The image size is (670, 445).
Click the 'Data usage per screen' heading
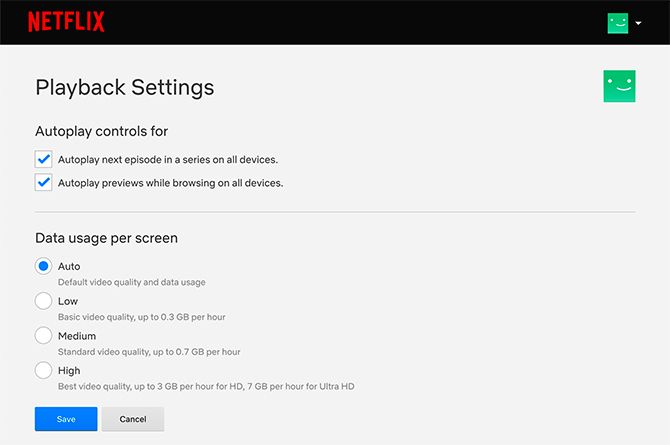(x=107, y=239)
